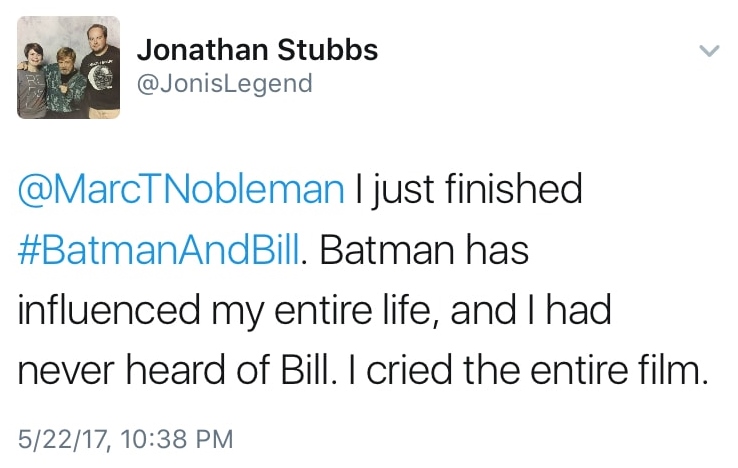Open the @MarcTNobleman mention

click(x=180, y=191)
